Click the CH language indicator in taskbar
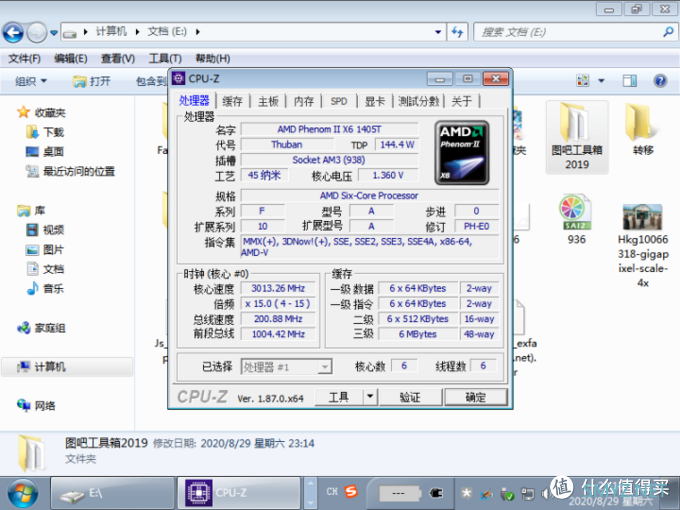Viewport: 680px width, 510px height. 332,492
